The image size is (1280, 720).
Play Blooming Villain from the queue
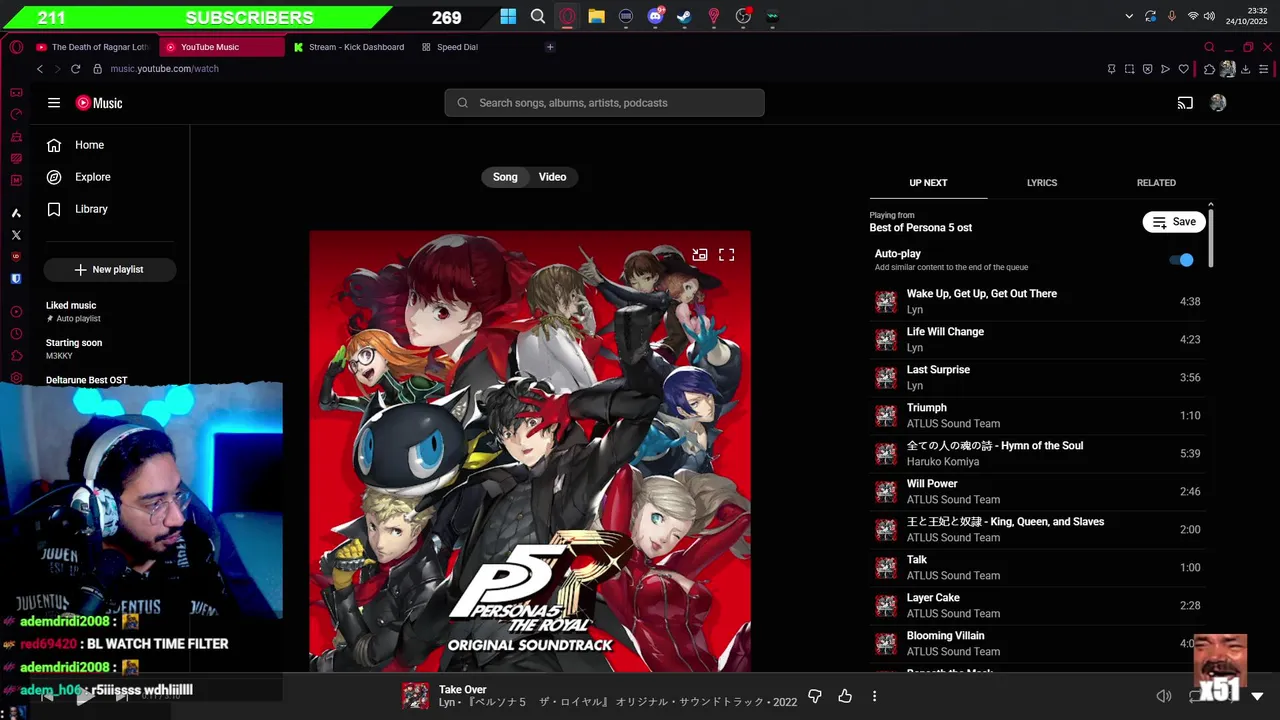pos(1037,644)
